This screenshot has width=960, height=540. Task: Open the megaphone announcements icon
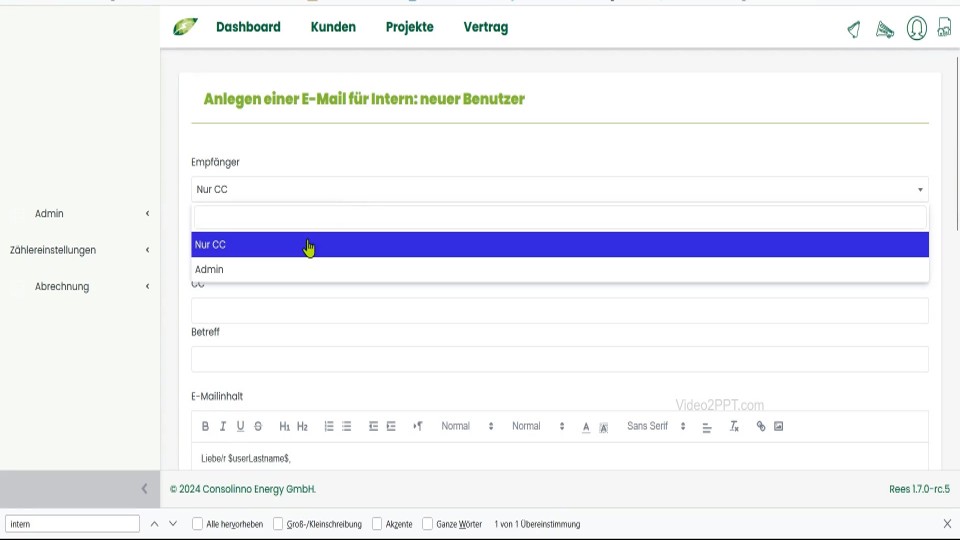(x=885, y=29)
